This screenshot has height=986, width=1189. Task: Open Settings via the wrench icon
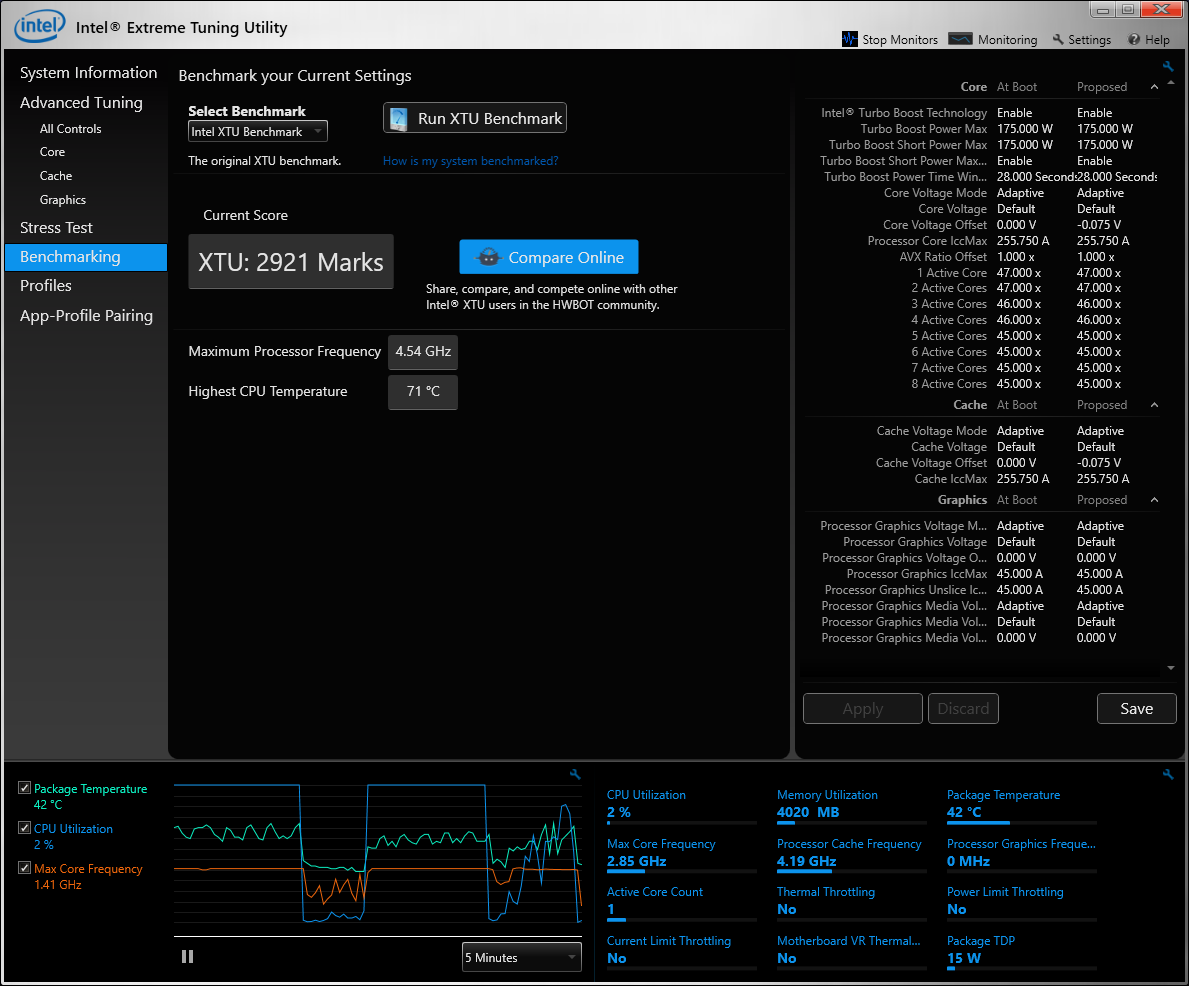[1058, 39]
